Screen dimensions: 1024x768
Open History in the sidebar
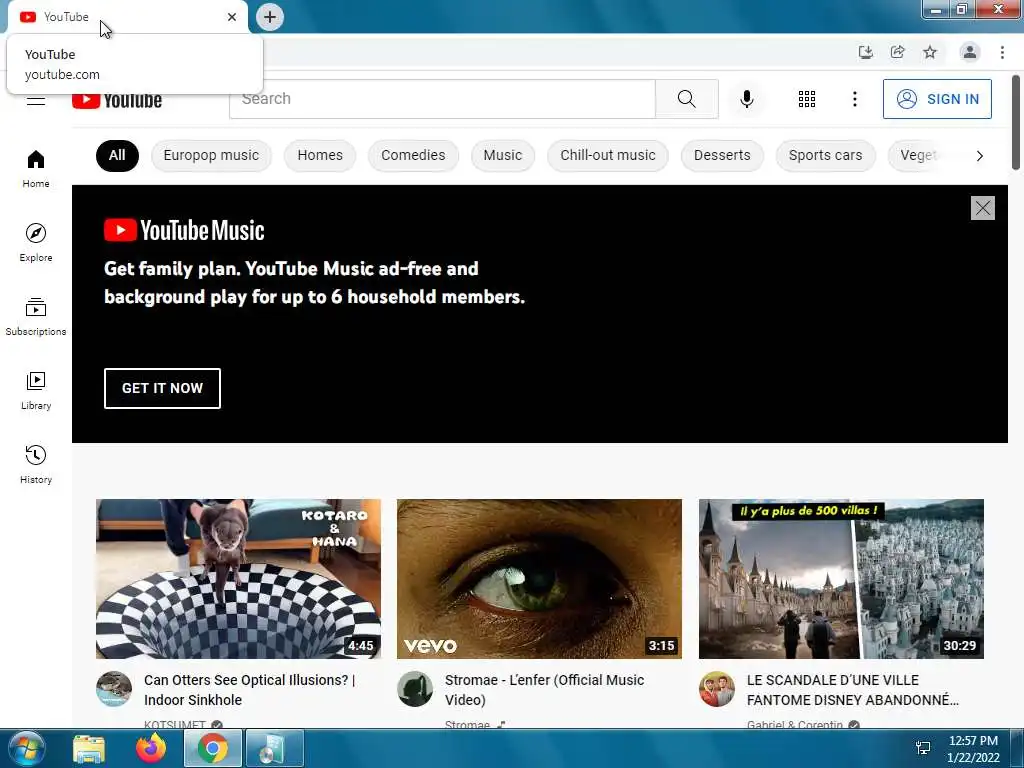tap(36, 464)
